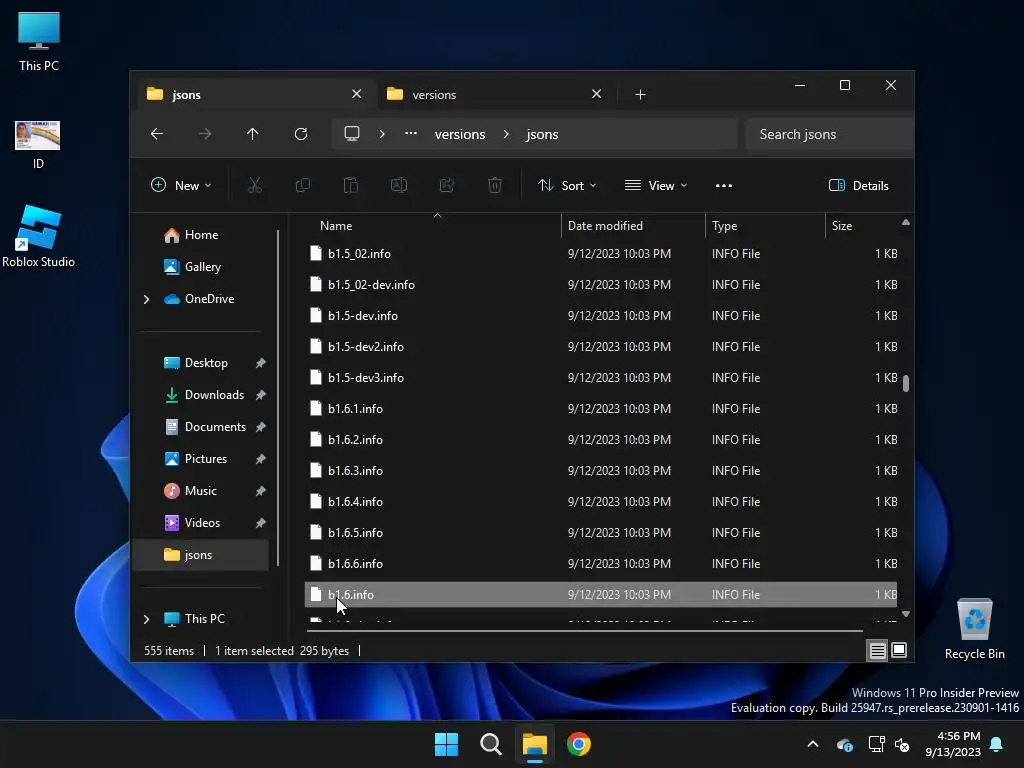Open the clock and date in taskbar
The image size is (1024, 768).
[953, 744]
